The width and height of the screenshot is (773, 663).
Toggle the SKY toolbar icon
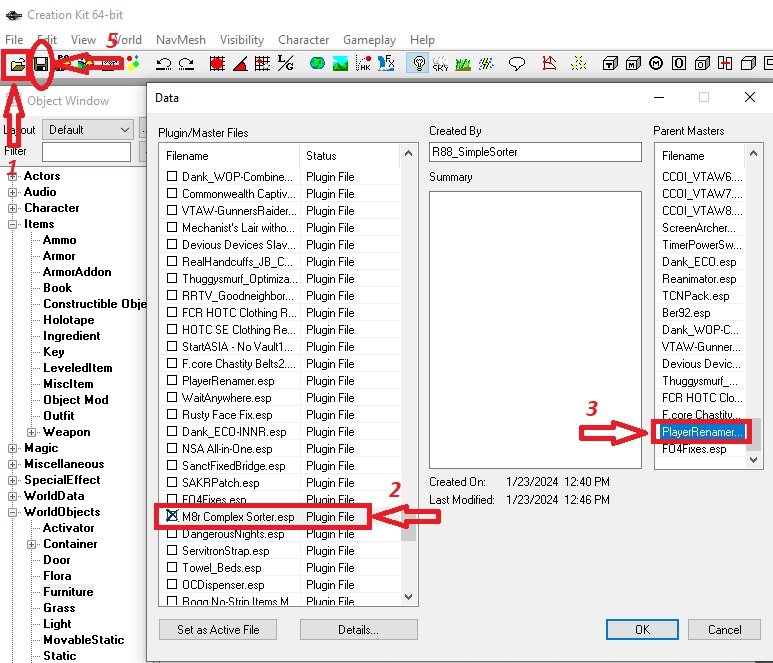(x=440, y=64)
